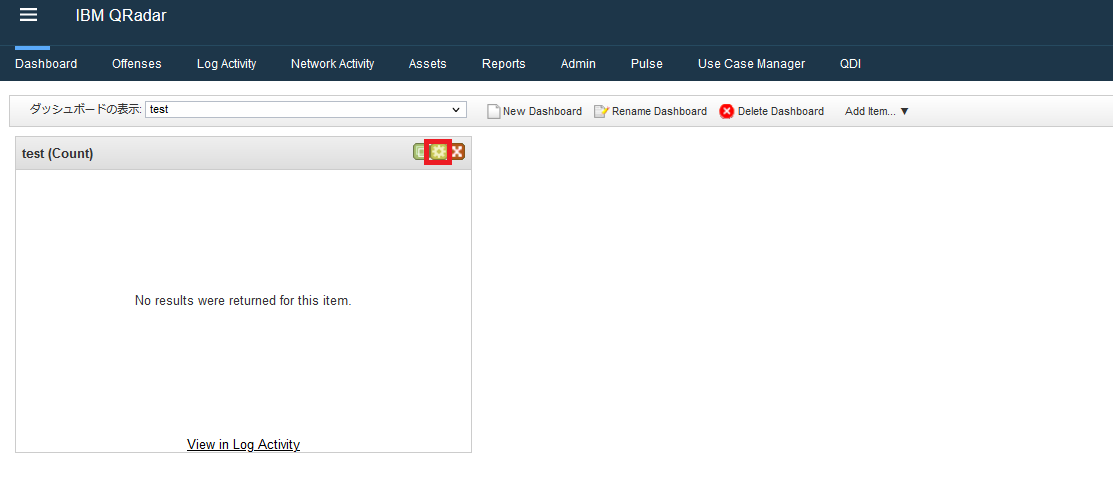The image size is (1113, 504).
Task: Switch to the Dashboard tab
Action: pos(46,64)
